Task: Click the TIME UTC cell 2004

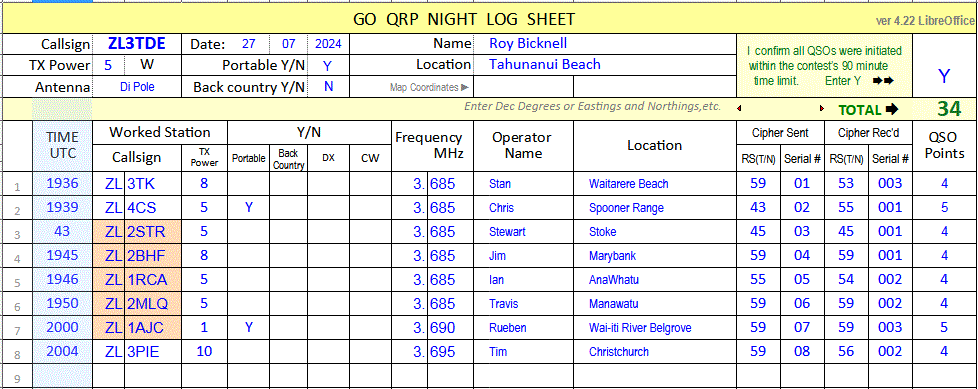Action: 62,352
